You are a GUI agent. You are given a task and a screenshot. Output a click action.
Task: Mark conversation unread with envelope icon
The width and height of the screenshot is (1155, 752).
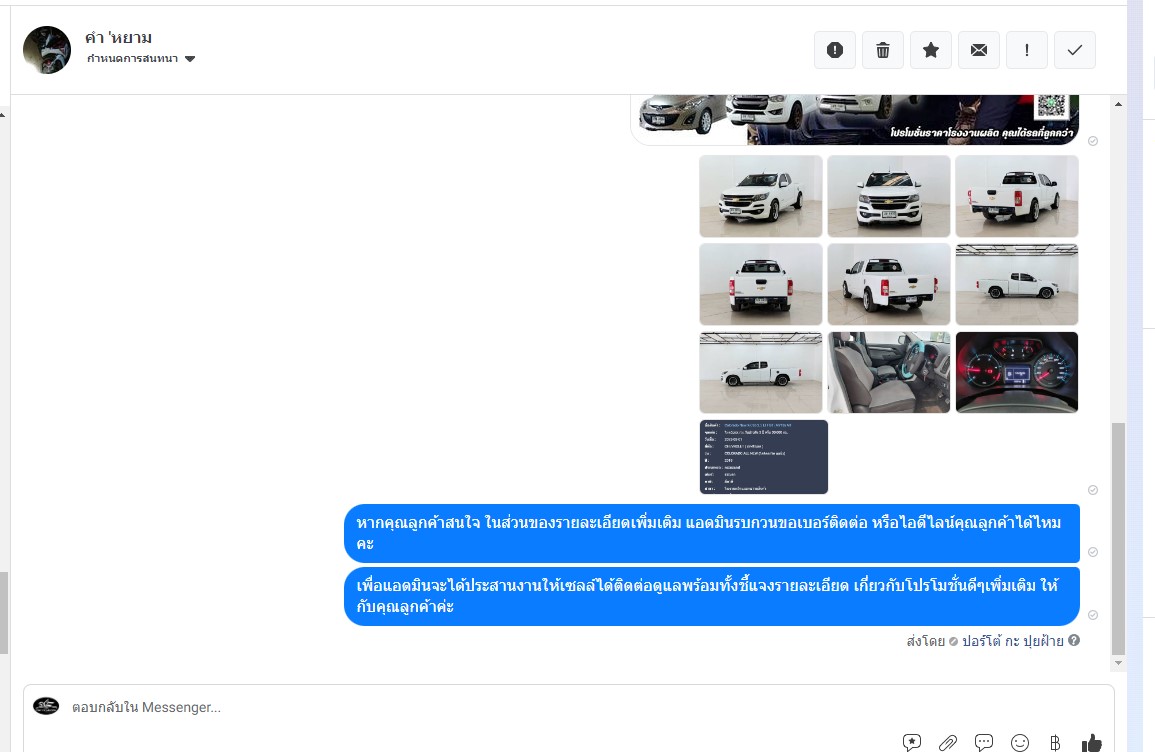(979, 50)
